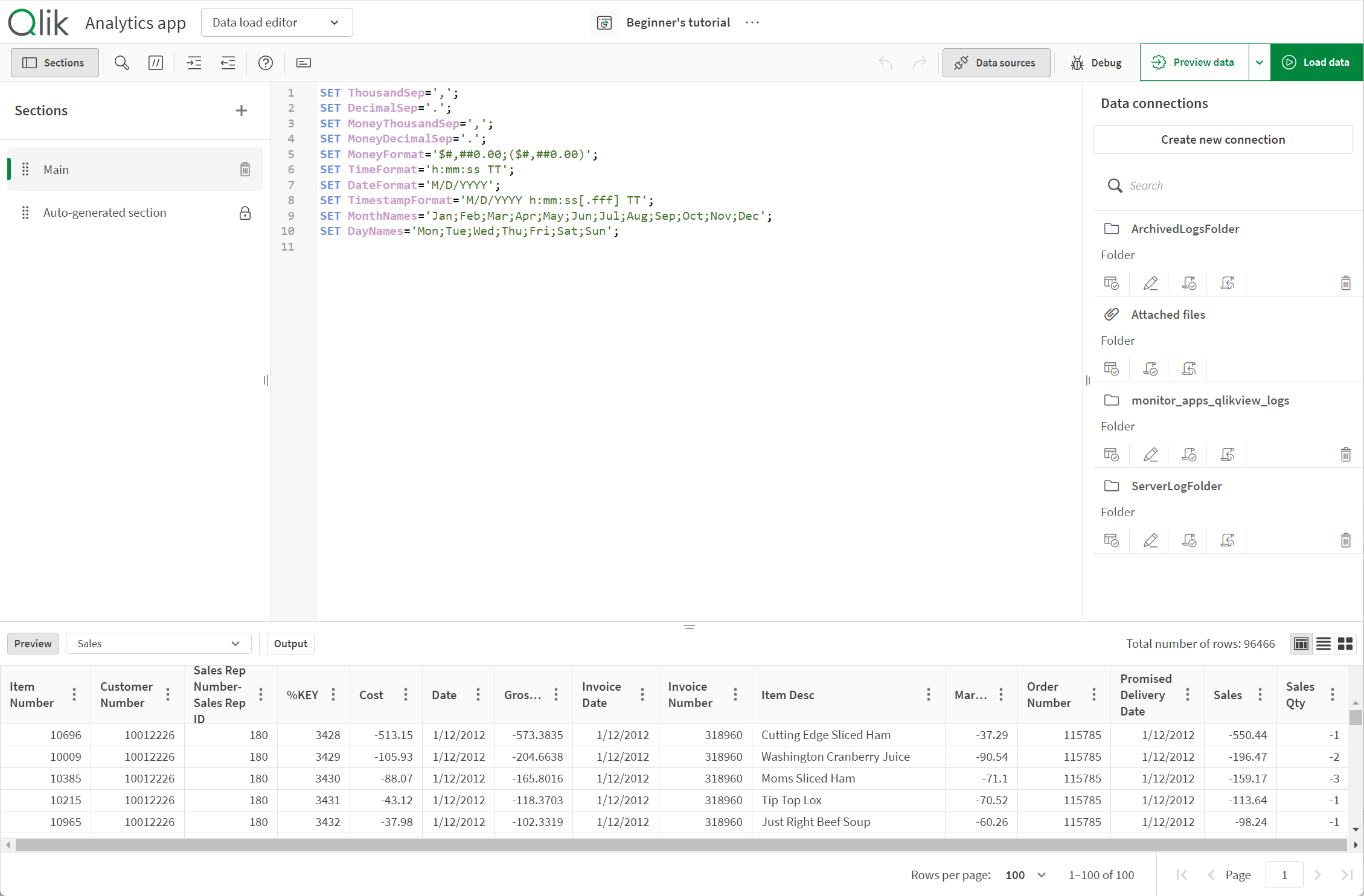Create a new data connection

point(1223,139)
